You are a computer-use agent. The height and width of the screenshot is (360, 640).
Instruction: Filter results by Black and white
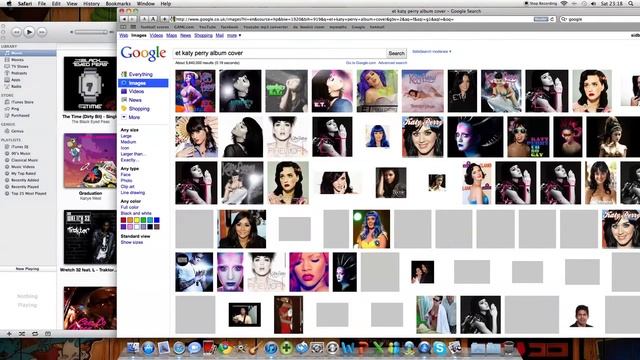pos(136,213)
